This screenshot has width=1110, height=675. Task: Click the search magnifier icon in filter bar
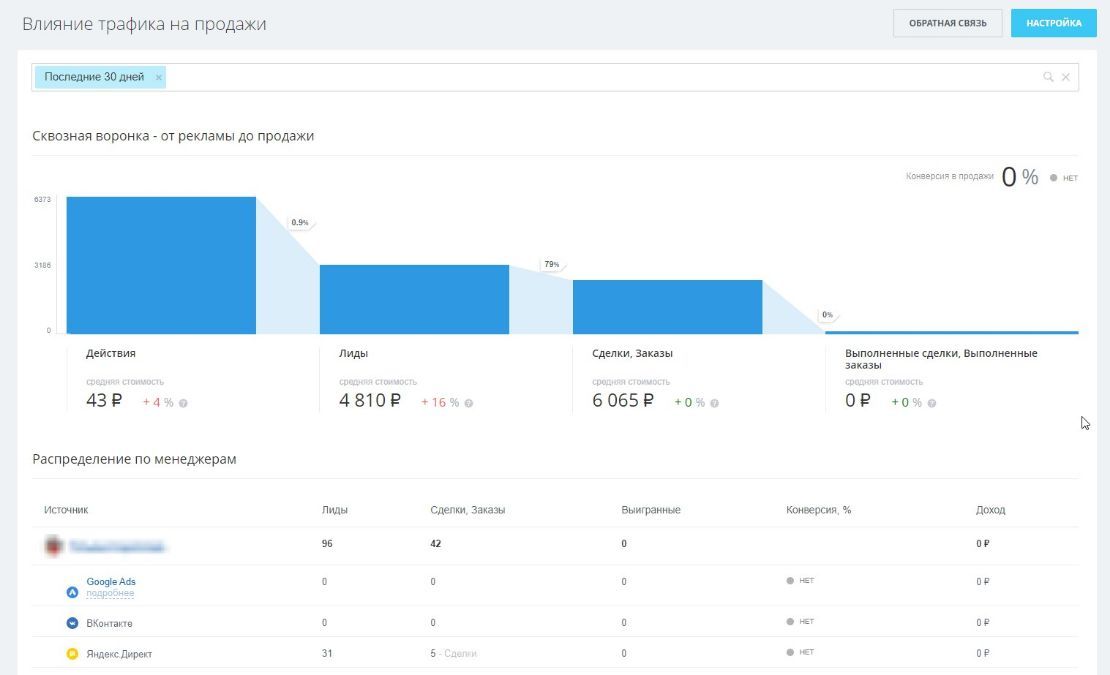pos(1048,77)
